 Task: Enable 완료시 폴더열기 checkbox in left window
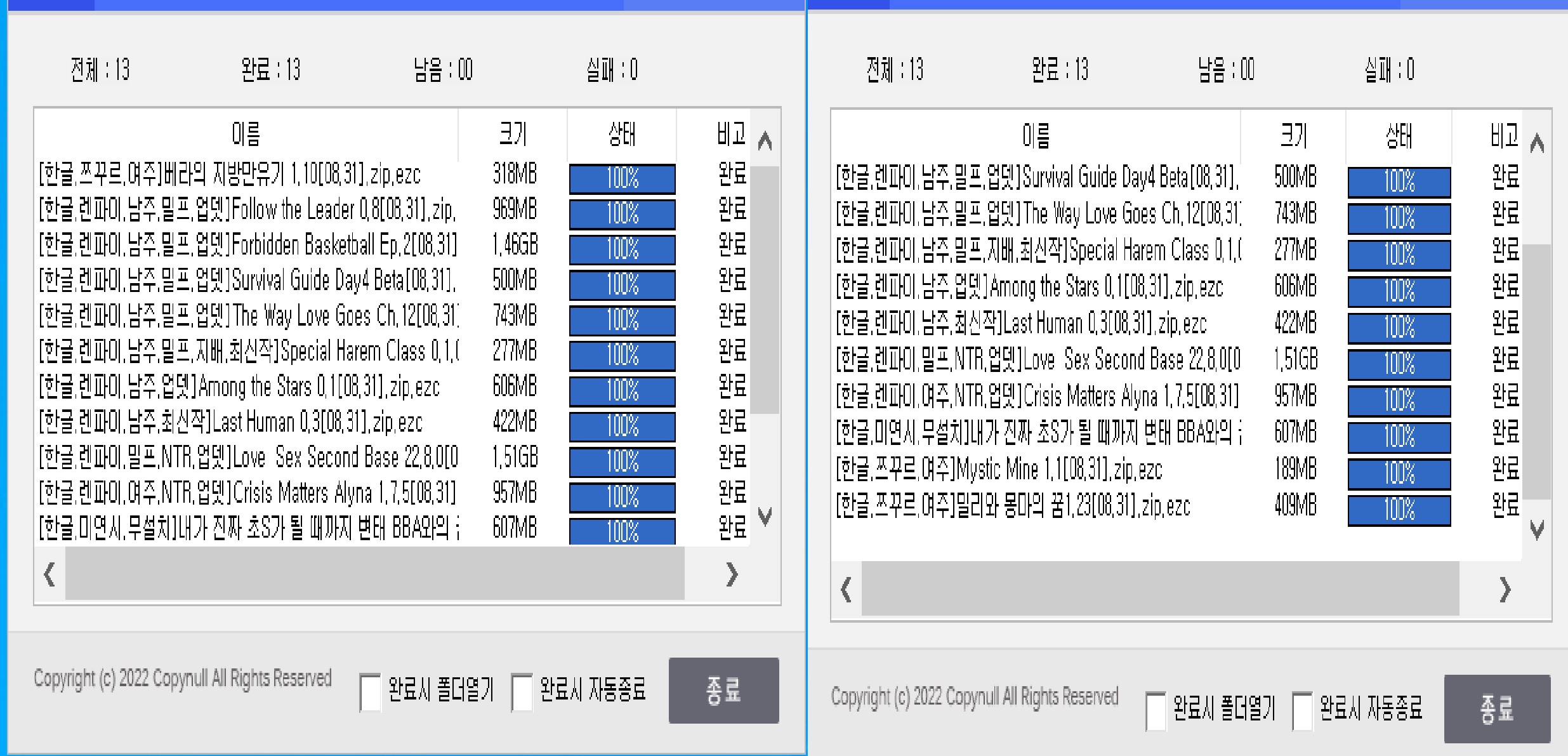[x=370, y=693]
